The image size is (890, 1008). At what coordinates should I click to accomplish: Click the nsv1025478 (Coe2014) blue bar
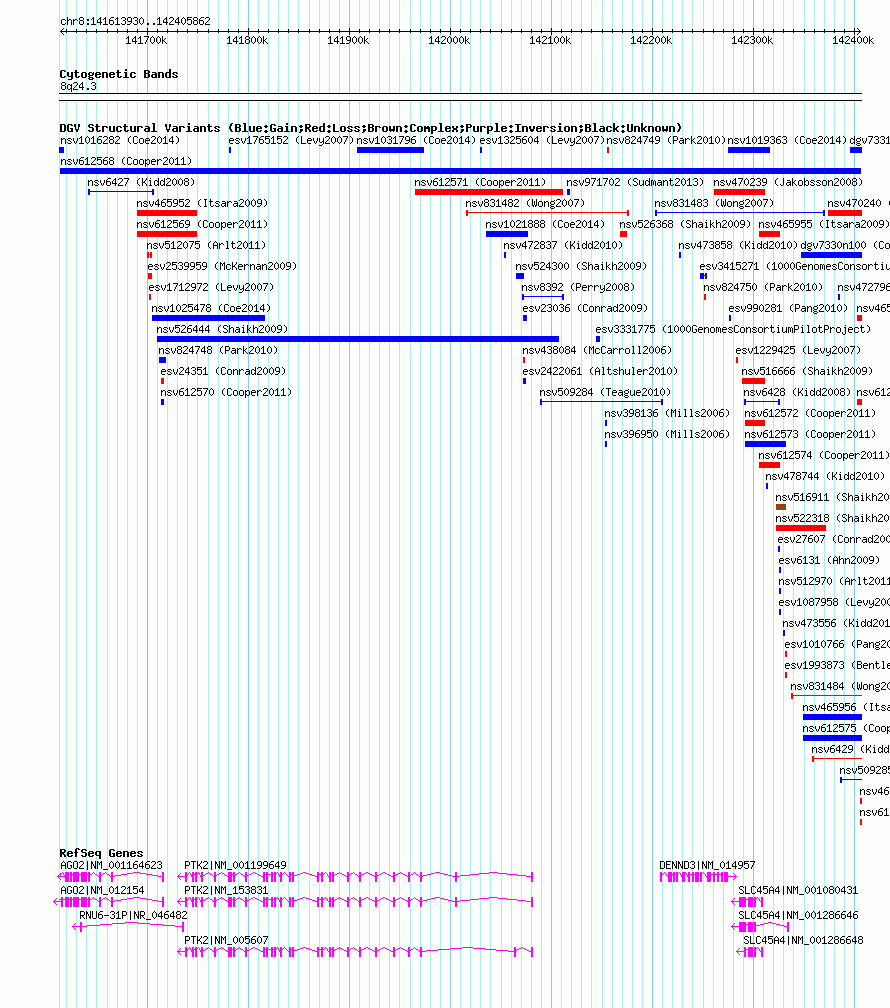tap(208, 318)
